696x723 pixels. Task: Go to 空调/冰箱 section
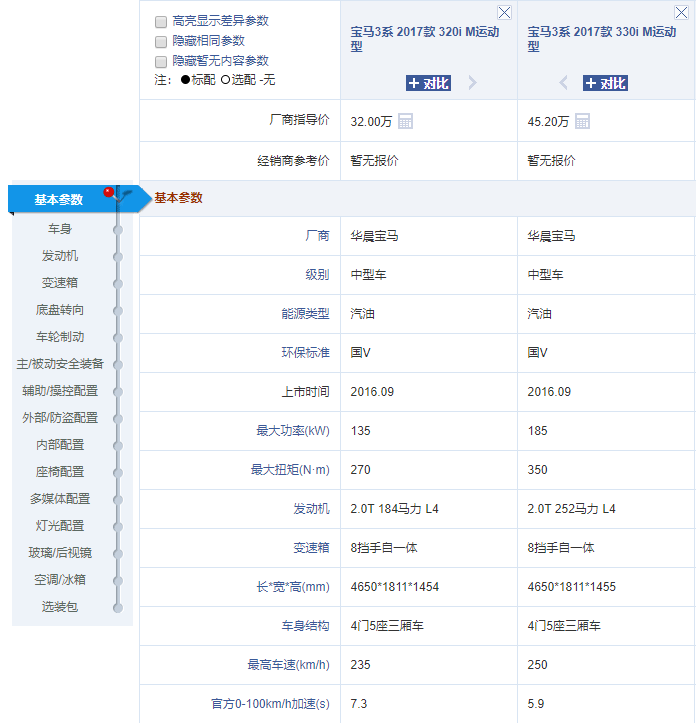point(59,580)
